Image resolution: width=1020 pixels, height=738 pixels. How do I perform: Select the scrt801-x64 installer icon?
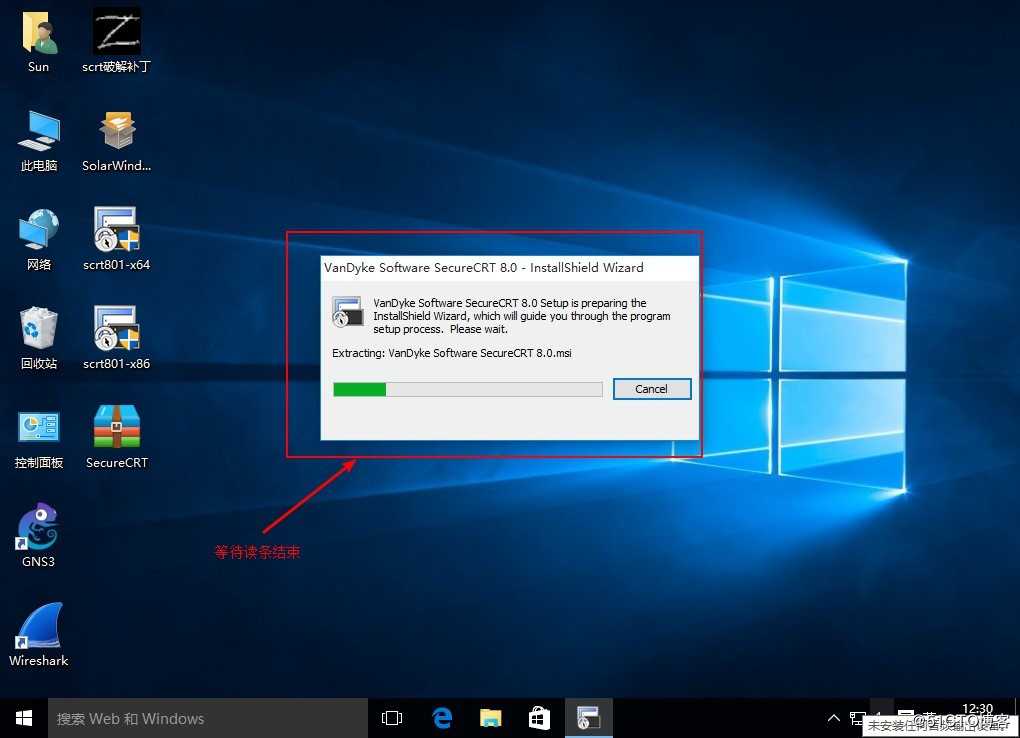tap(116, 238)
